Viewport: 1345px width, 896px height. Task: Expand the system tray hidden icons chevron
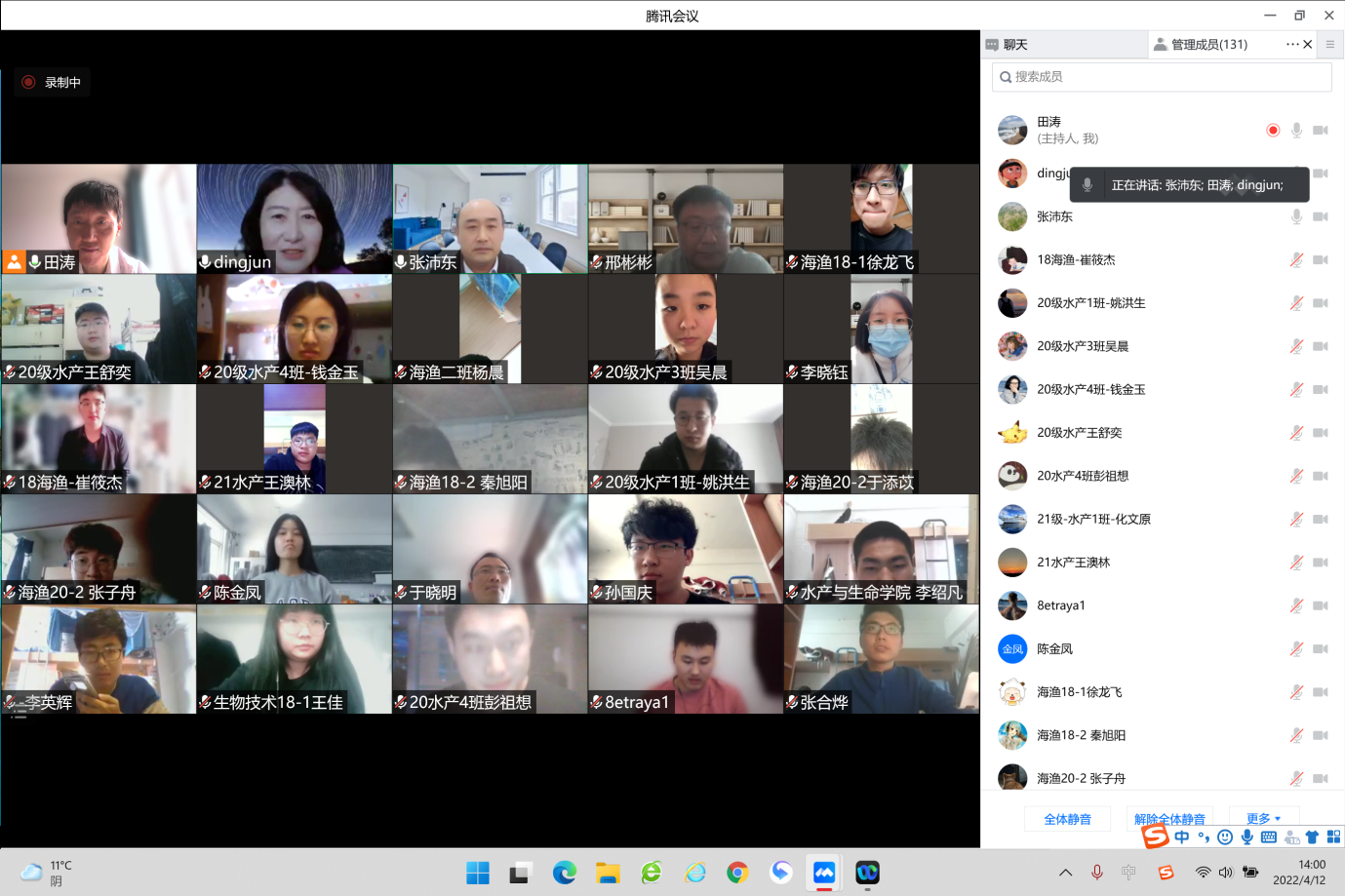[1065, 873]
